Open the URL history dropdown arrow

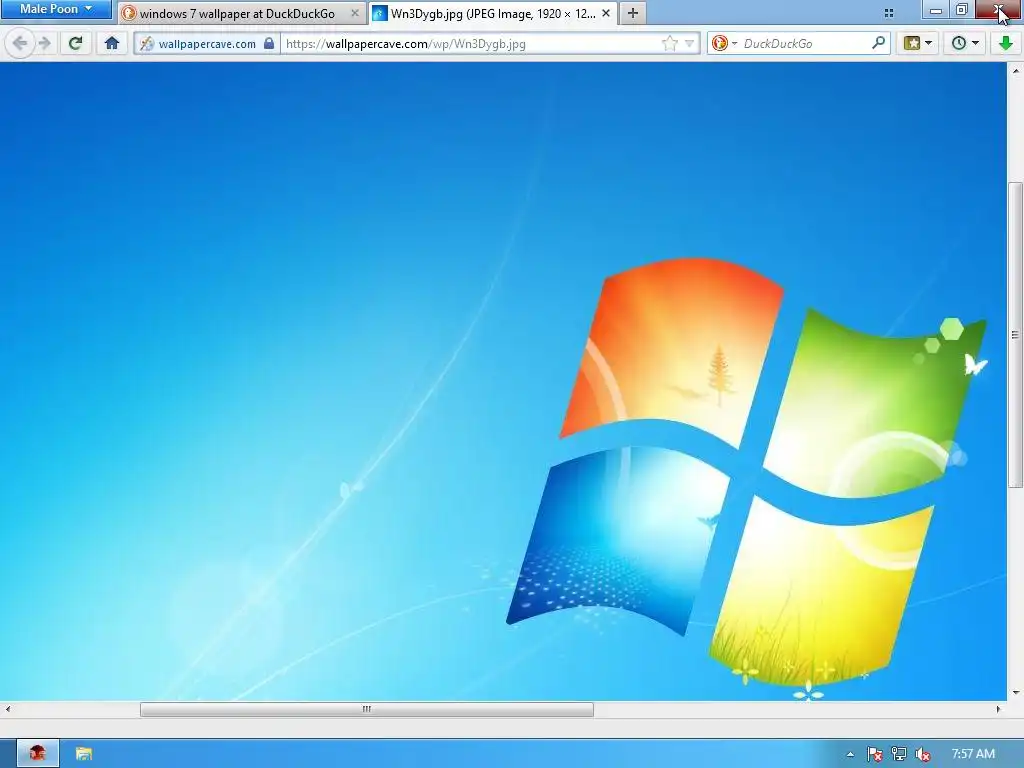689,44
